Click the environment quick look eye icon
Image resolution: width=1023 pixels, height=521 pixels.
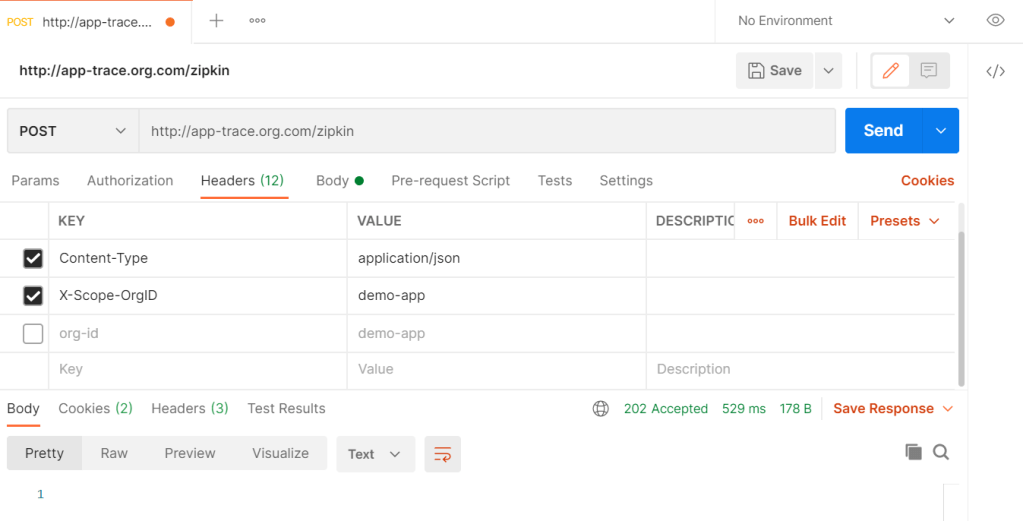pos(995,21)
